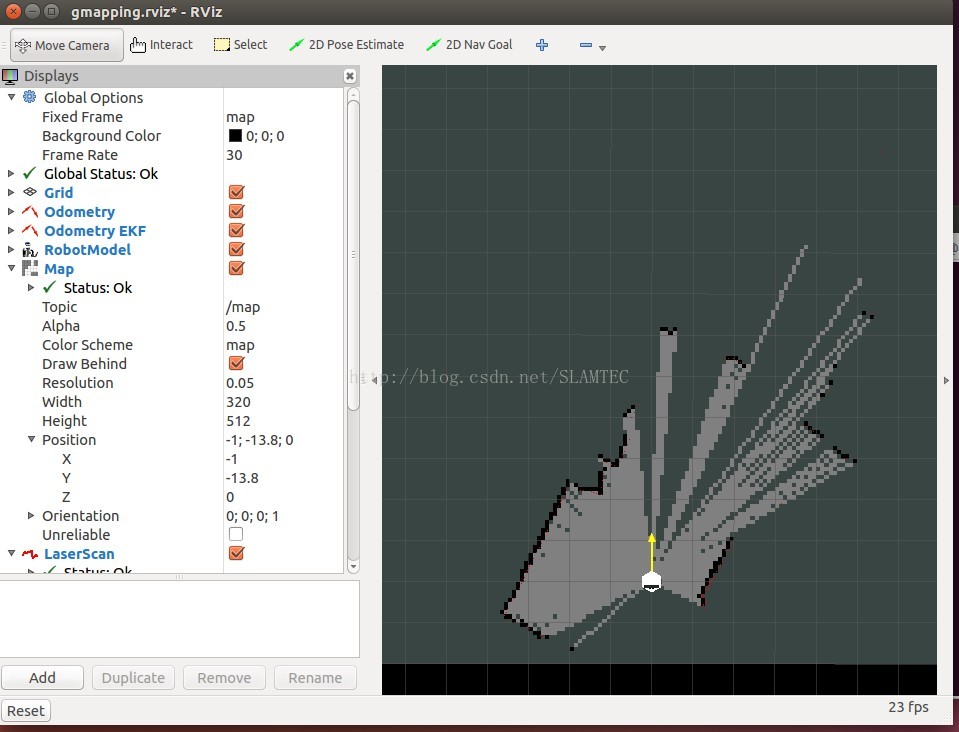Image resolution: width=959 pixels, height=732 pixels.
Task: Expand the Map Status Ok node
Action: tap(31, 287)
